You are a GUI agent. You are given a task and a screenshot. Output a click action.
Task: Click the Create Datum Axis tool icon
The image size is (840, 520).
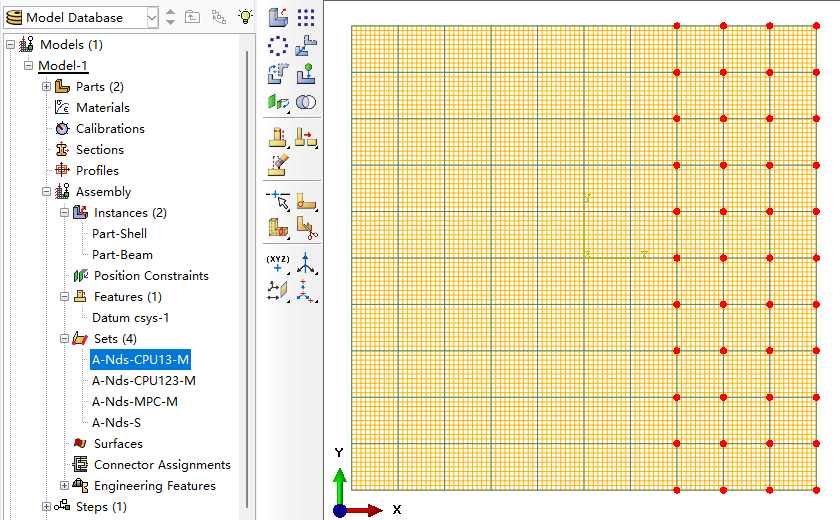point(306,263)
